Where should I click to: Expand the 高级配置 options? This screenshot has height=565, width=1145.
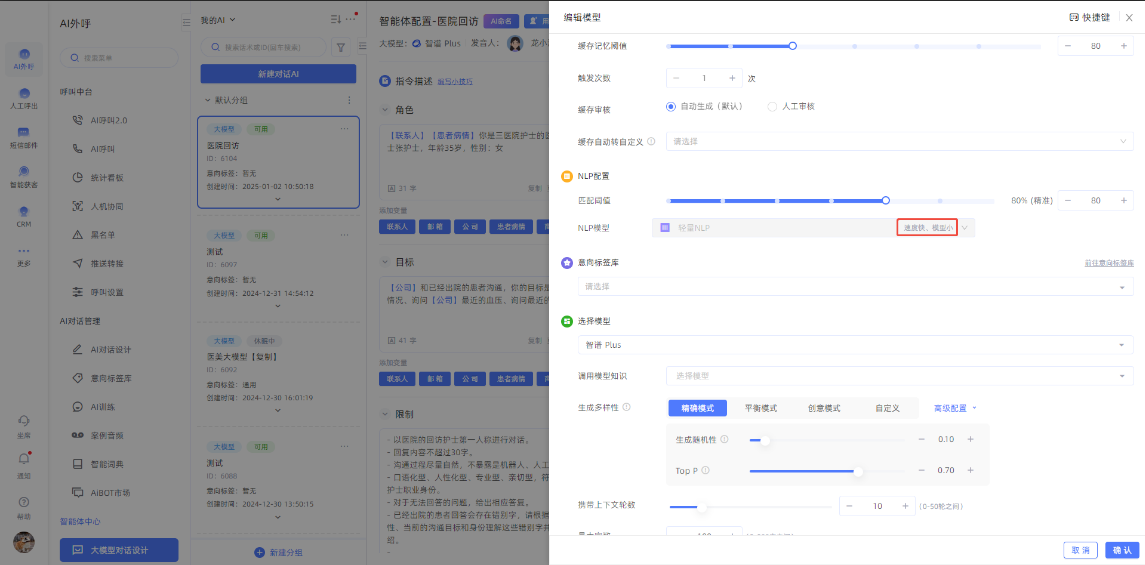(x=954, y=408)
